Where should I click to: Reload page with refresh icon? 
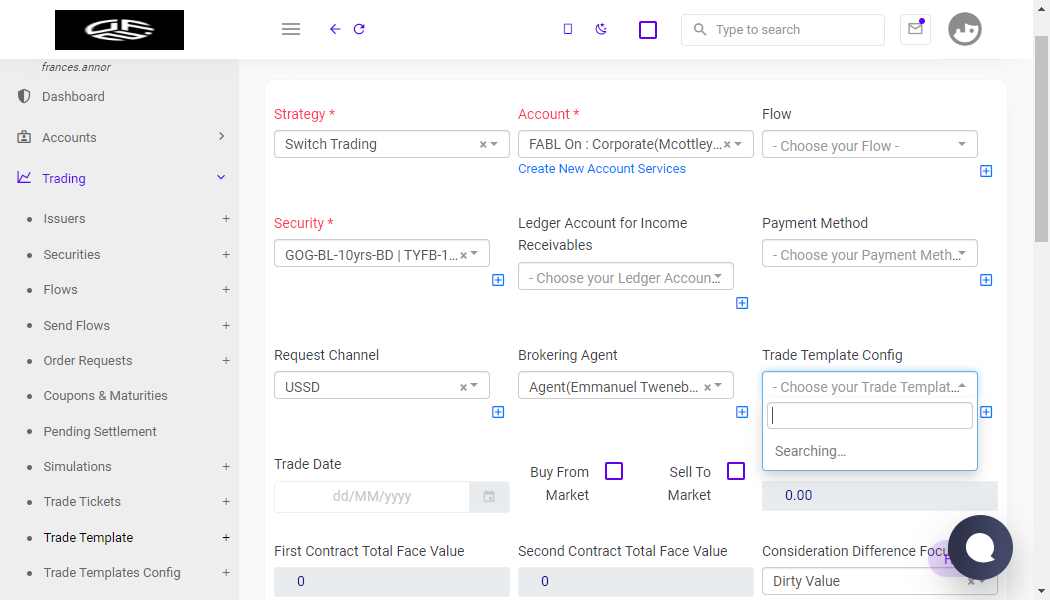(359, 29)
